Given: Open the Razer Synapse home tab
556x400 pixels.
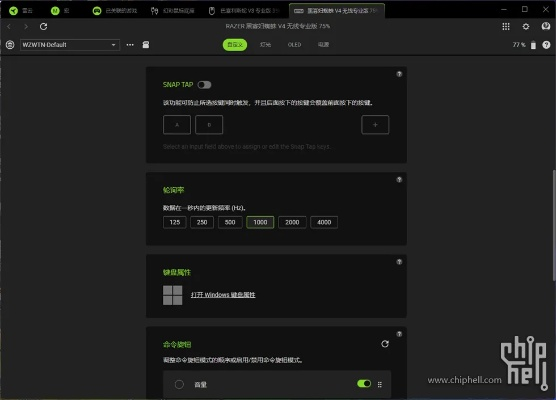Looking at the screenshot, I should 21,11.
